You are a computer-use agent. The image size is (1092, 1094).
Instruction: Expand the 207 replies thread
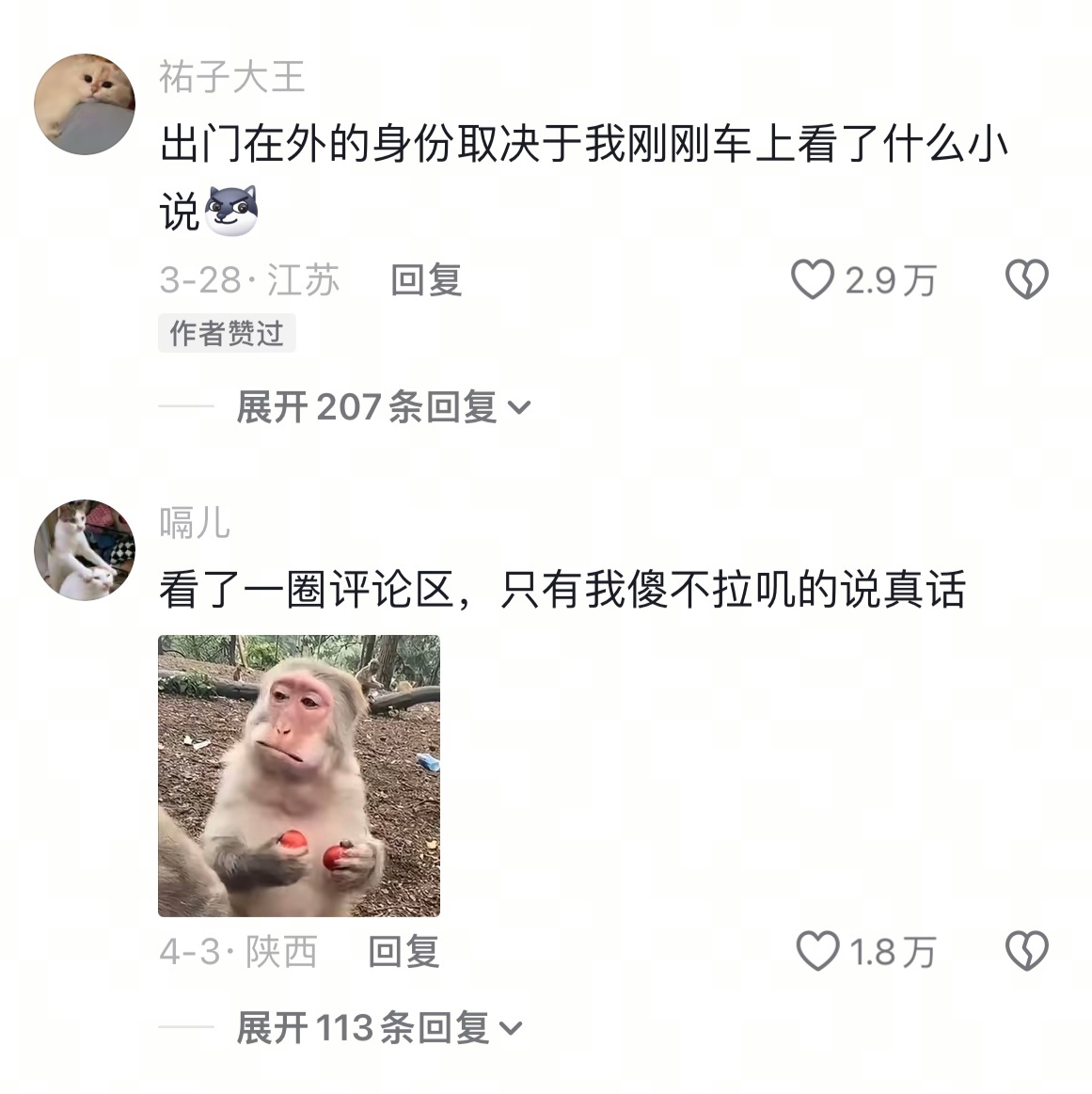coord(383,406)
